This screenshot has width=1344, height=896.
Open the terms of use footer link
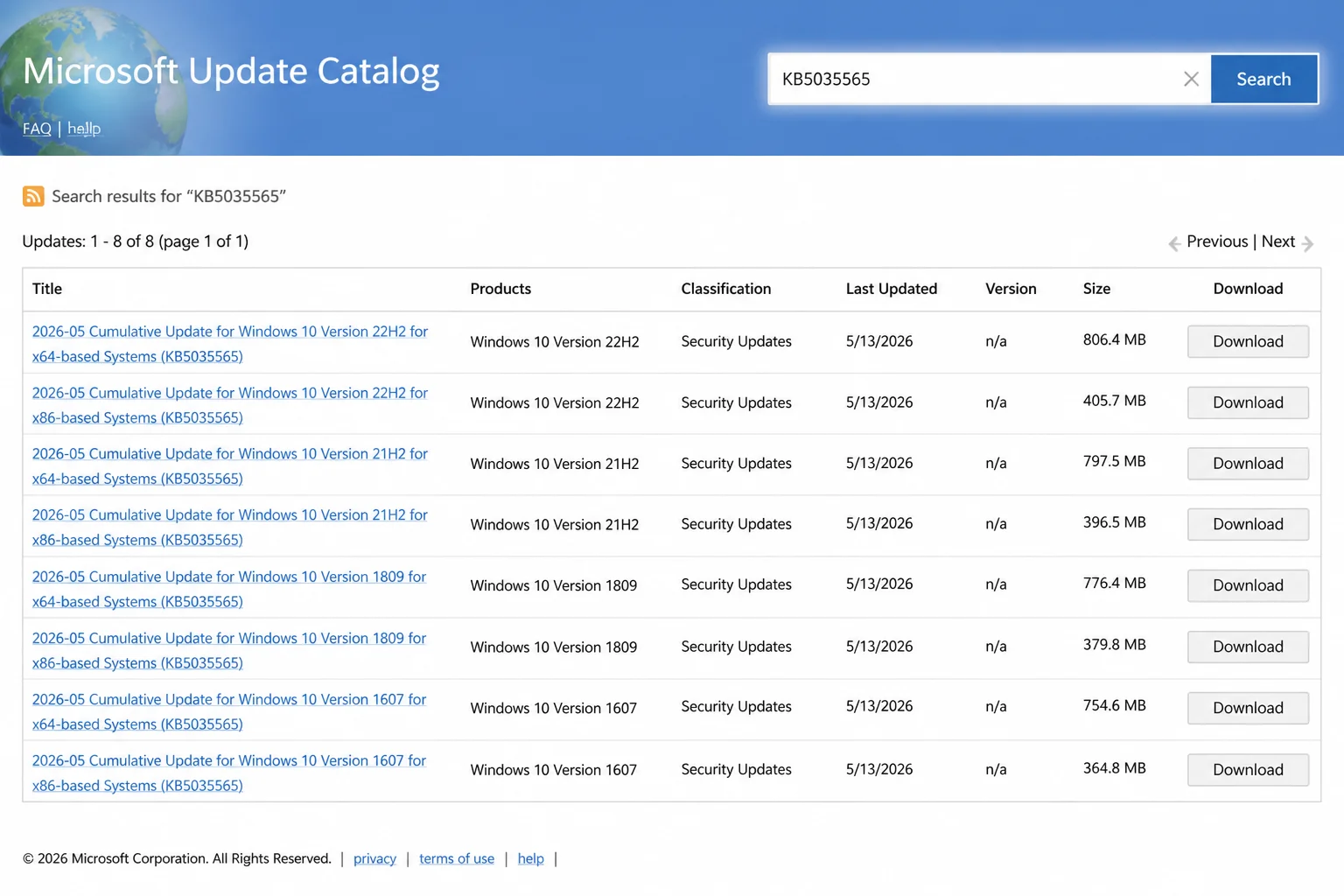[457, 858]
